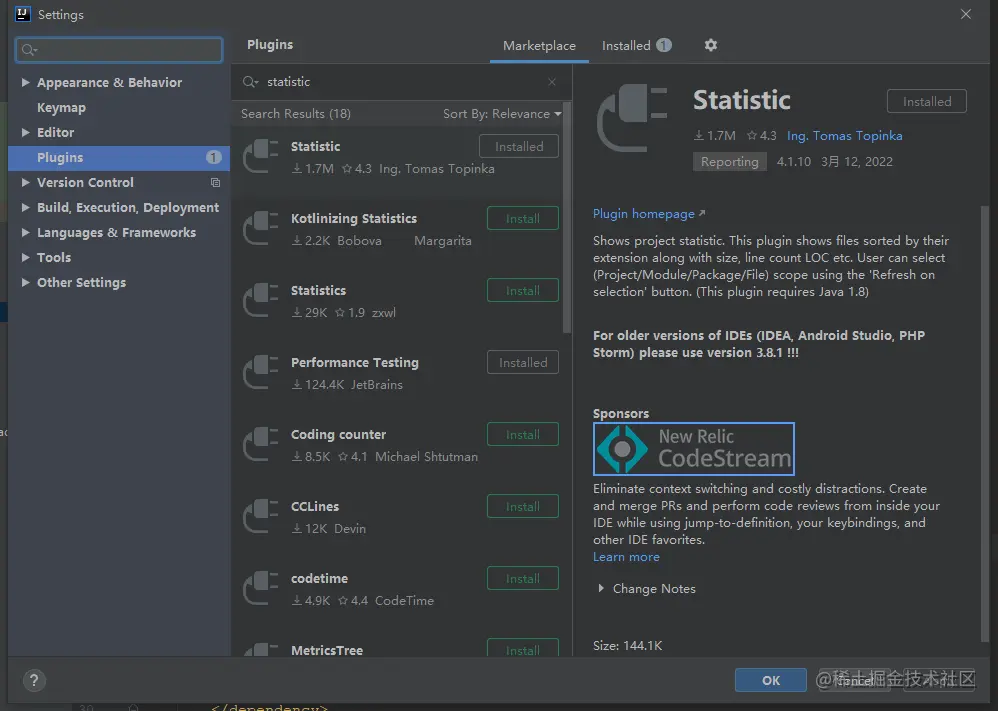Install the CCLines plugin
This screenshot has height=711, width=998.
click(x=523, y=506)
